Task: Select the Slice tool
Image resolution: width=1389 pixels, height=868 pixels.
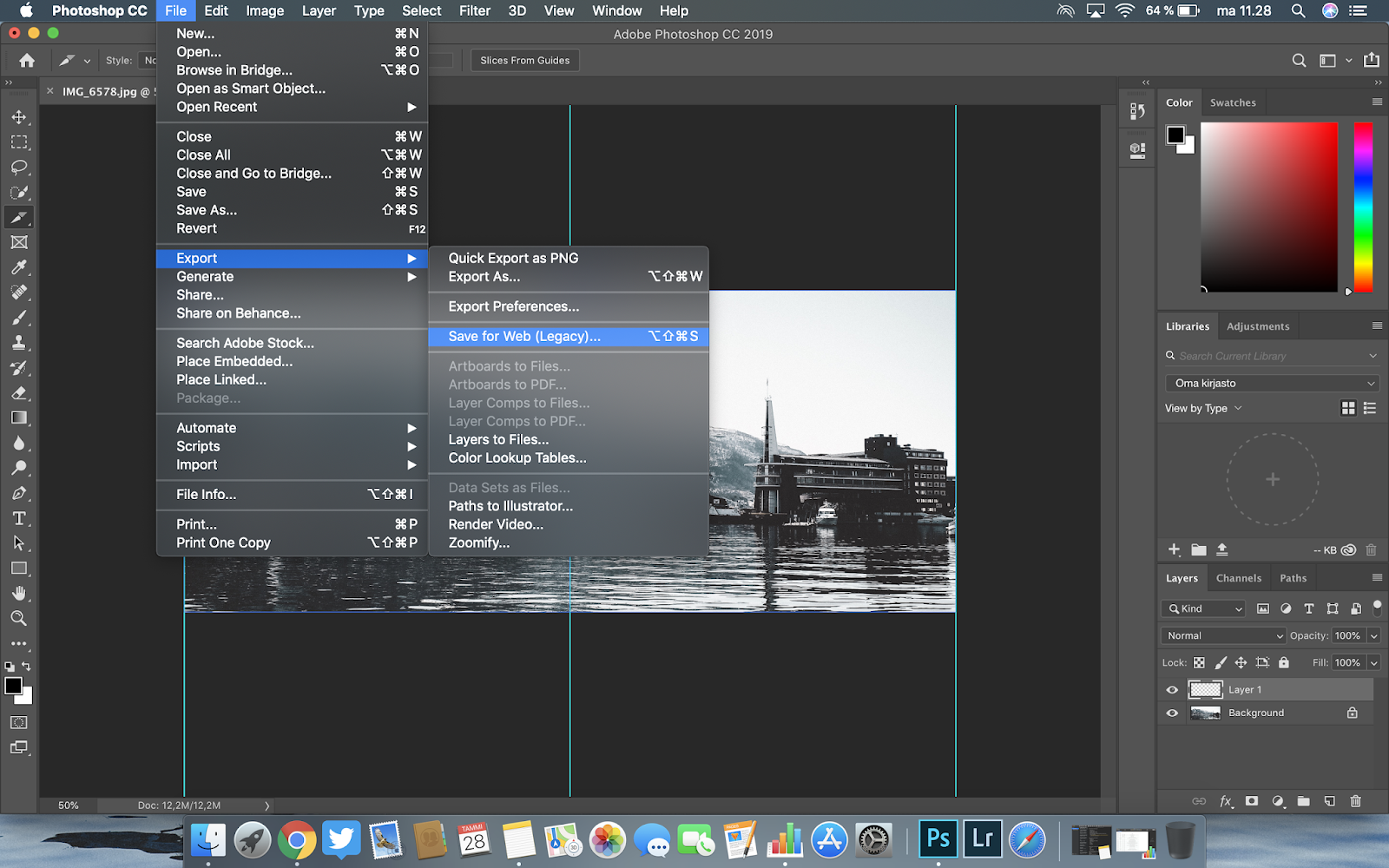Action: [19, 217]
